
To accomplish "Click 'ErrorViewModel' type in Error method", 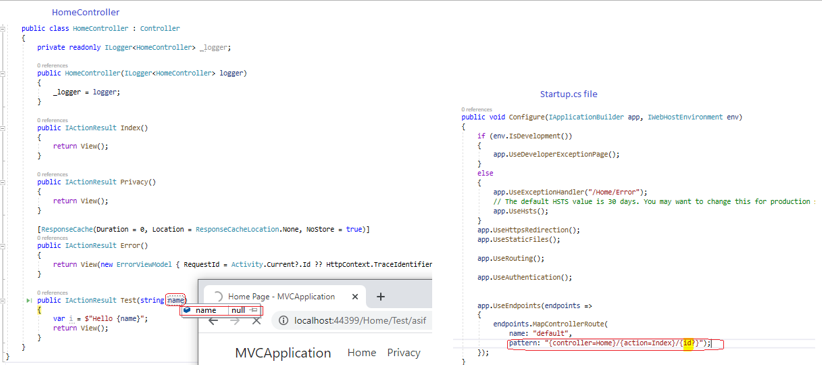I will [x=144, y=265].
